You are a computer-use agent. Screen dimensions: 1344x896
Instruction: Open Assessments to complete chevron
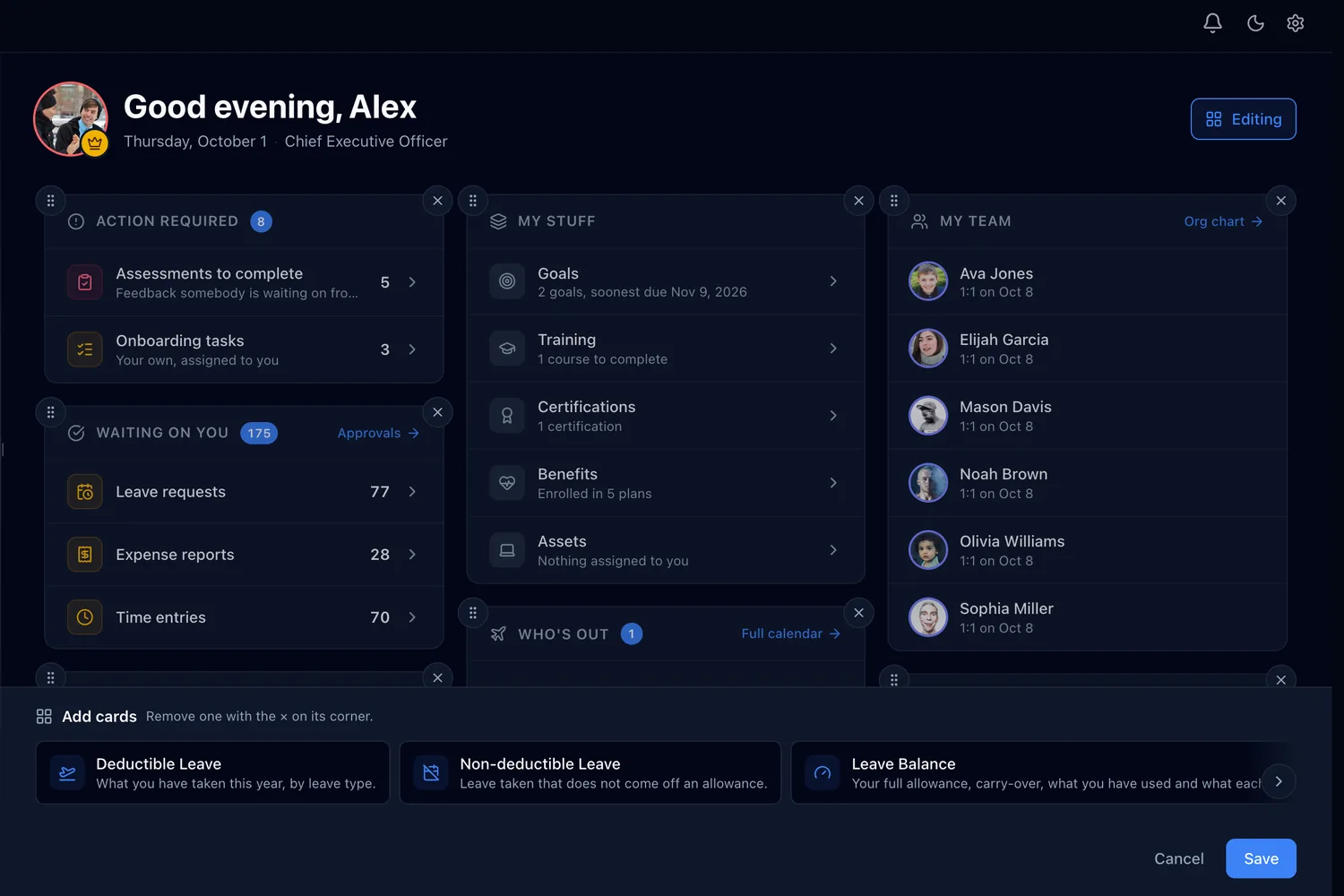click(x=412, y=282)
